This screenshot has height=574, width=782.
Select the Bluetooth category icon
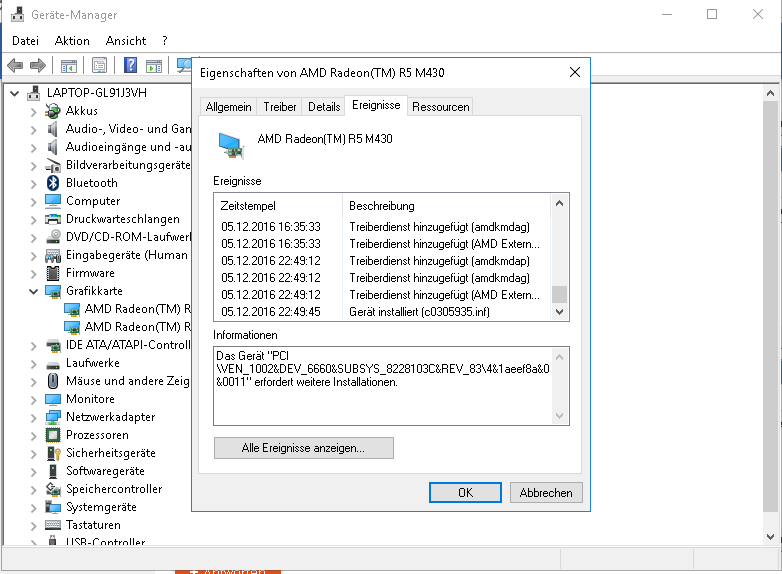(x=53, y=183)
